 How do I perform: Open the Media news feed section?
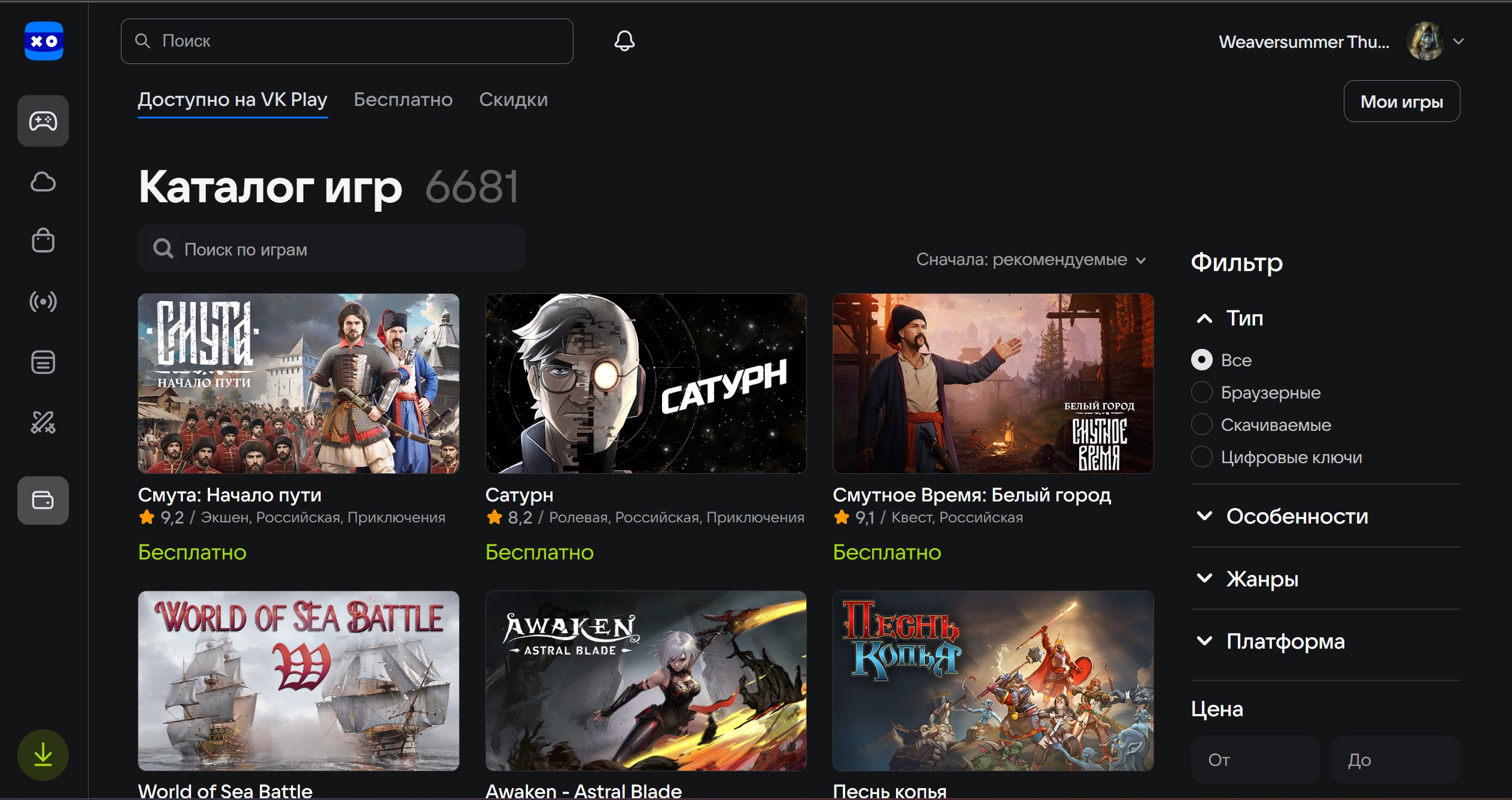tap(42, 362)
